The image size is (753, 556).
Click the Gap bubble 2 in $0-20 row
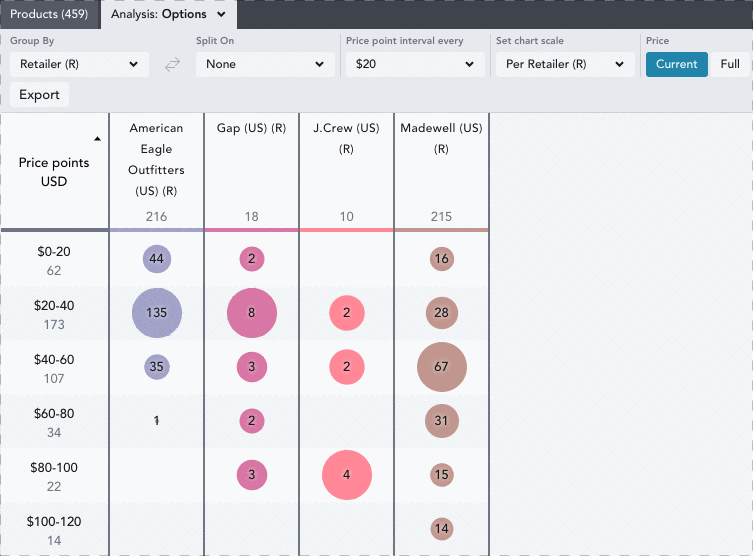point(252,259)
